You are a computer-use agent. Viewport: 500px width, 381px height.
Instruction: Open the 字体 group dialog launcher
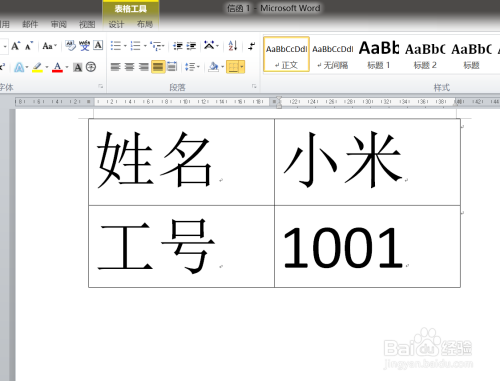click(x=101, y=87)
